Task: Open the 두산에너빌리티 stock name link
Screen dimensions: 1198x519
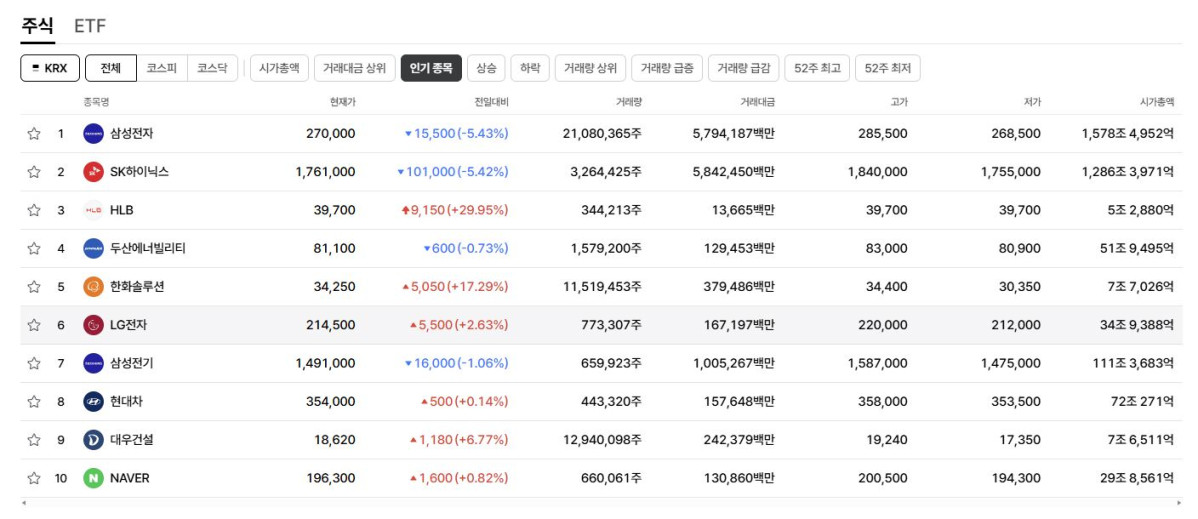Action: pos(147,248)
